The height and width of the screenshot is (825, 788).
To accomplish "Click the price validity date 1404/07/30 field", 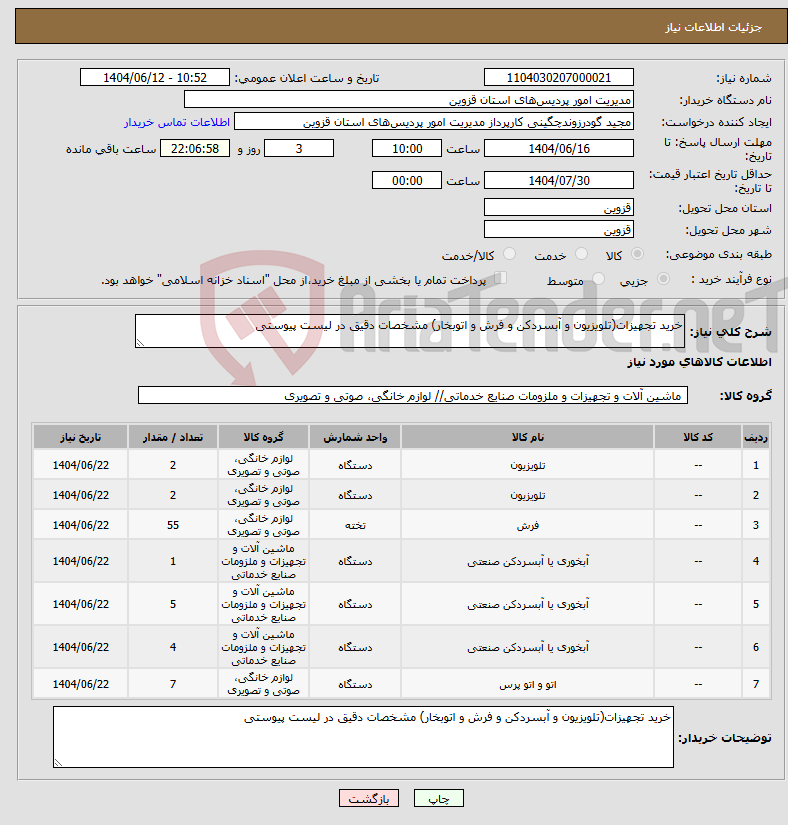I will (x=559, y=180).
